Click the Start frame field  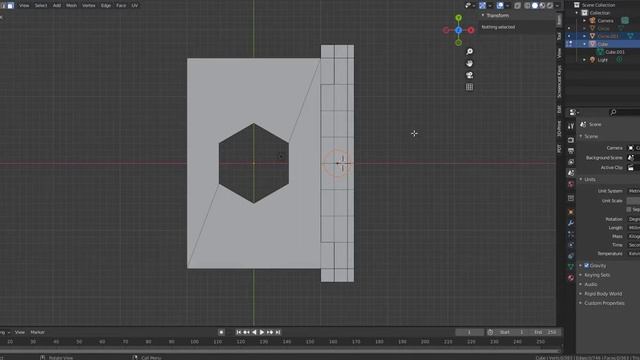511,332
